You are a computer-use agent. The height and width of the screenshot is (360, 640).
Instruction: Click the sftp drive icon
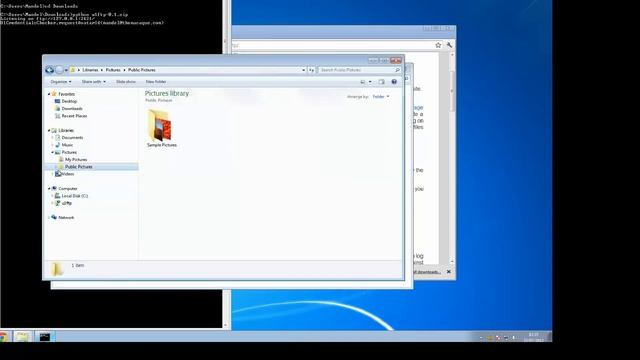click(x=58, y=203)
